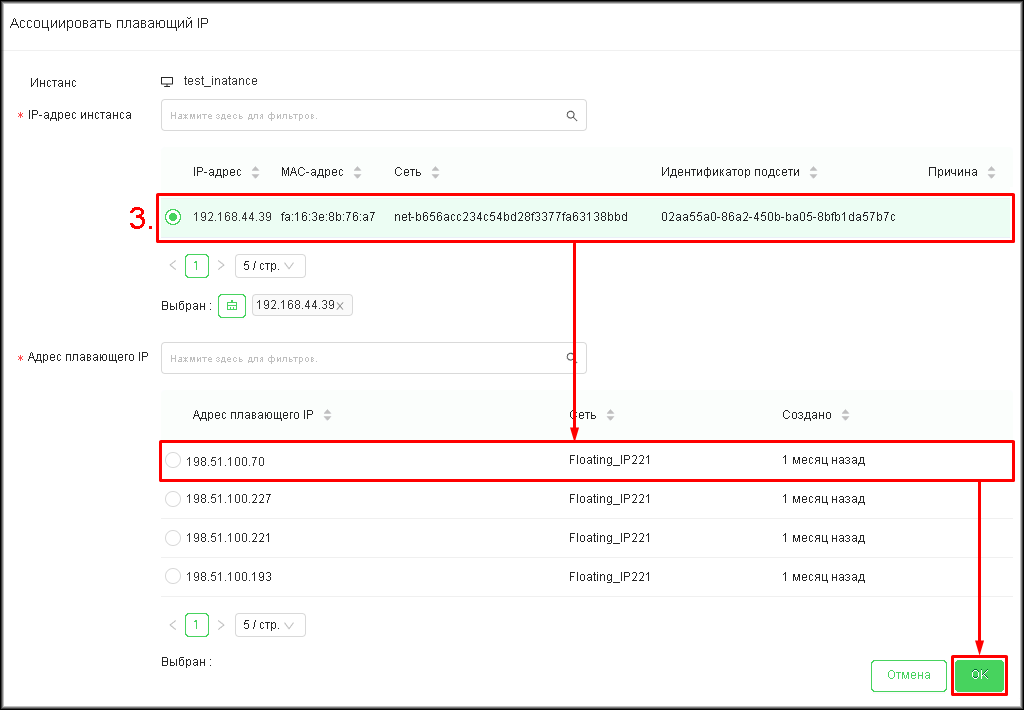Sort by МАС-адрес column
Viewport: 1024px width, 710px height.
pyautogui.click(x=358, y=172)
